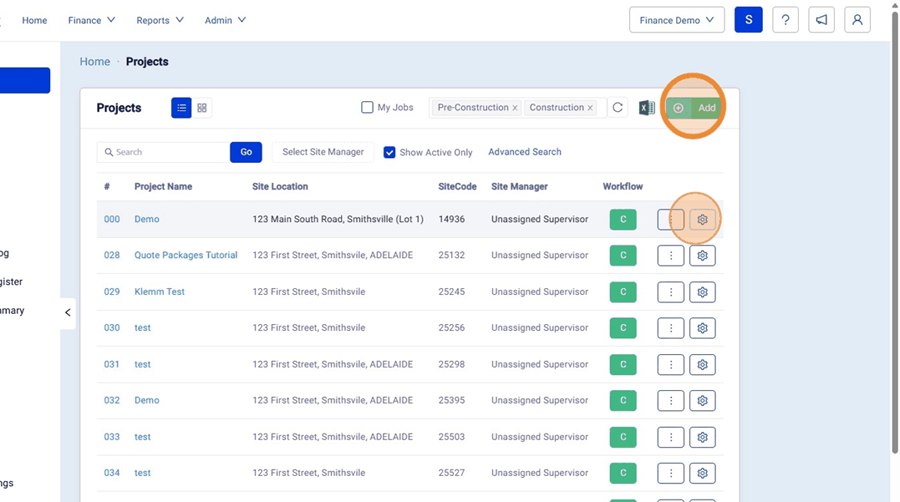Collapse the left sidebar panel
This screenshot has height=502, width=900.
pyautogui.click(x=68, y=313)
